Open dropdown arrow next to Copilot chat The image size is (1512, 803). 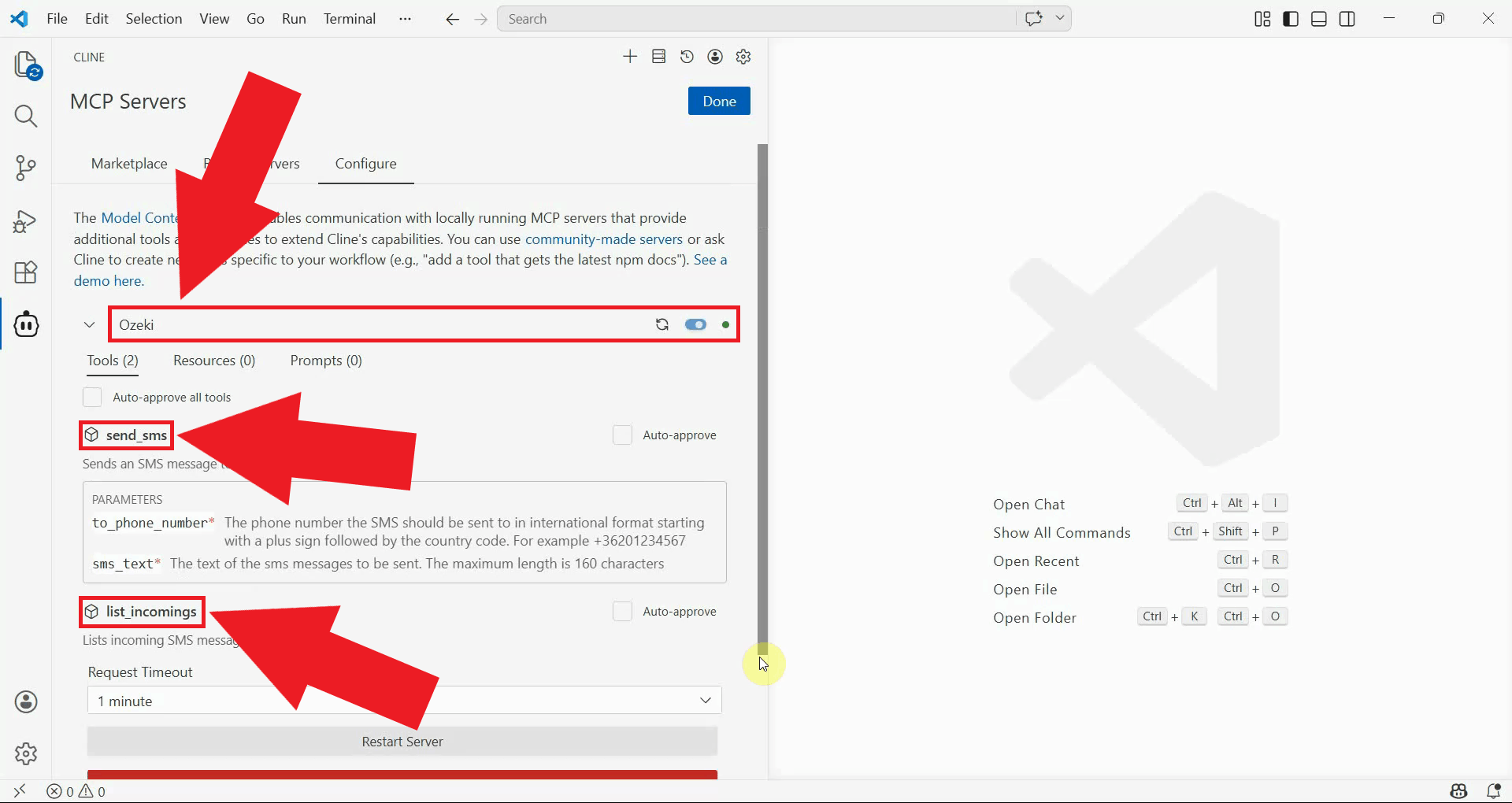1060,18
